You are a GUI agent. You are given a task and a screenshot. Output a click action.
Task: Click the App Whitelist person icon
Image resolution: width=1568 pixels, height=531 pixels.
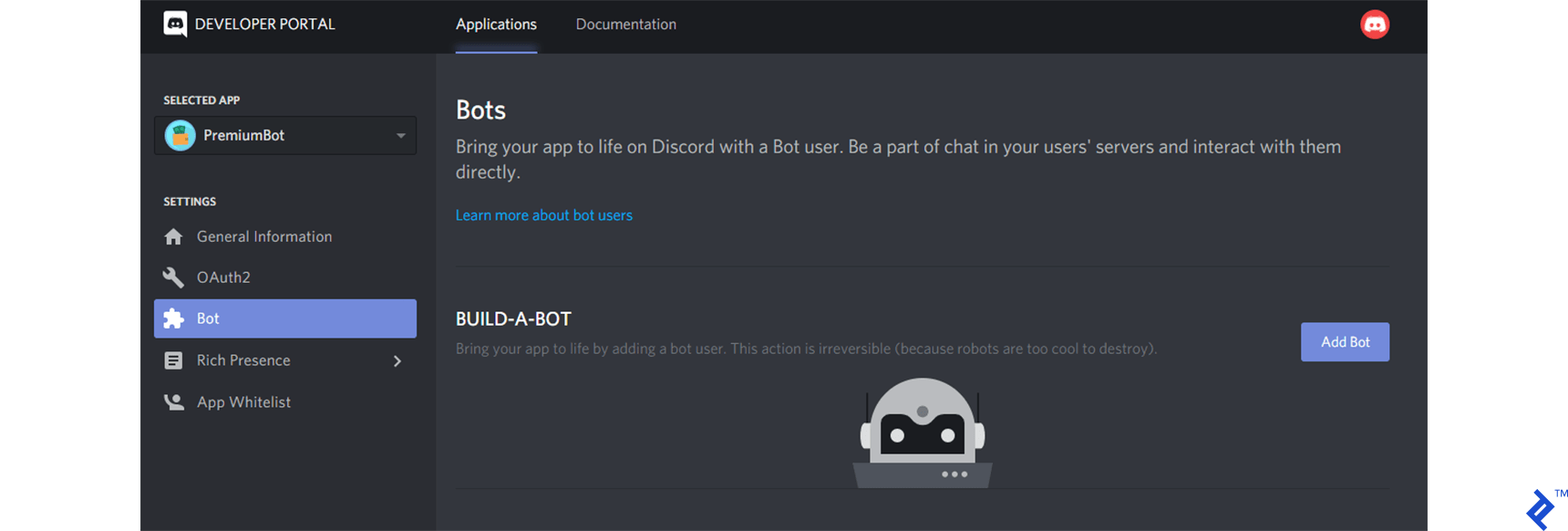pyautogui.click(x=173, y=402)
